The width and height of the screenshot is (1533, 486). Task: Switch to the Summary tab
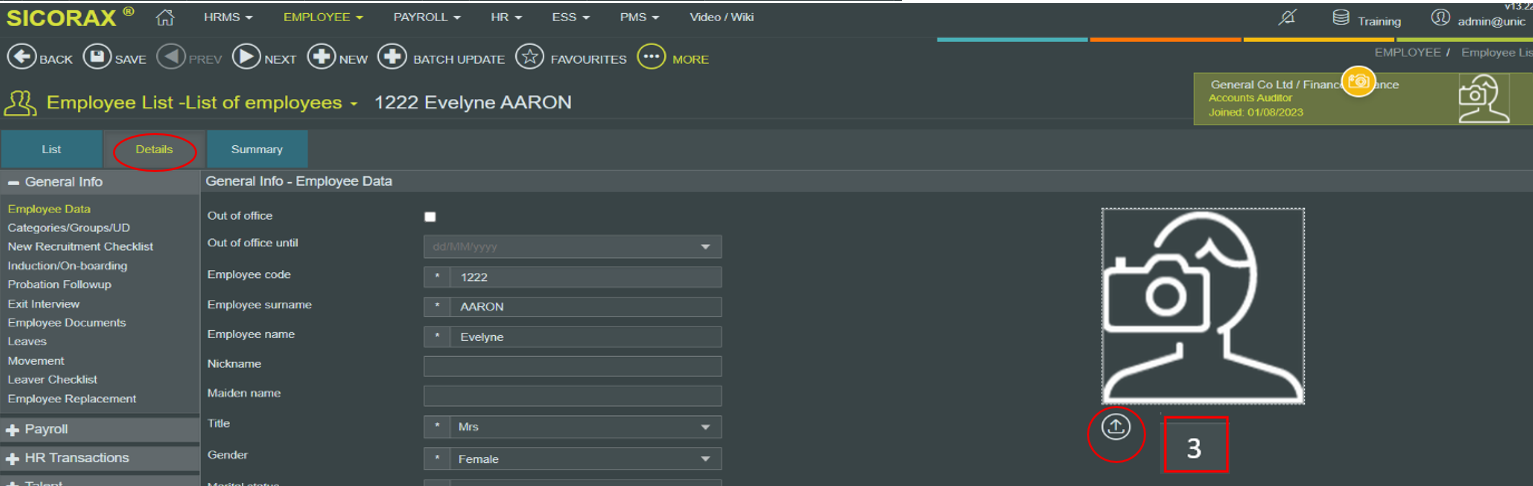(x=257, y=149)
